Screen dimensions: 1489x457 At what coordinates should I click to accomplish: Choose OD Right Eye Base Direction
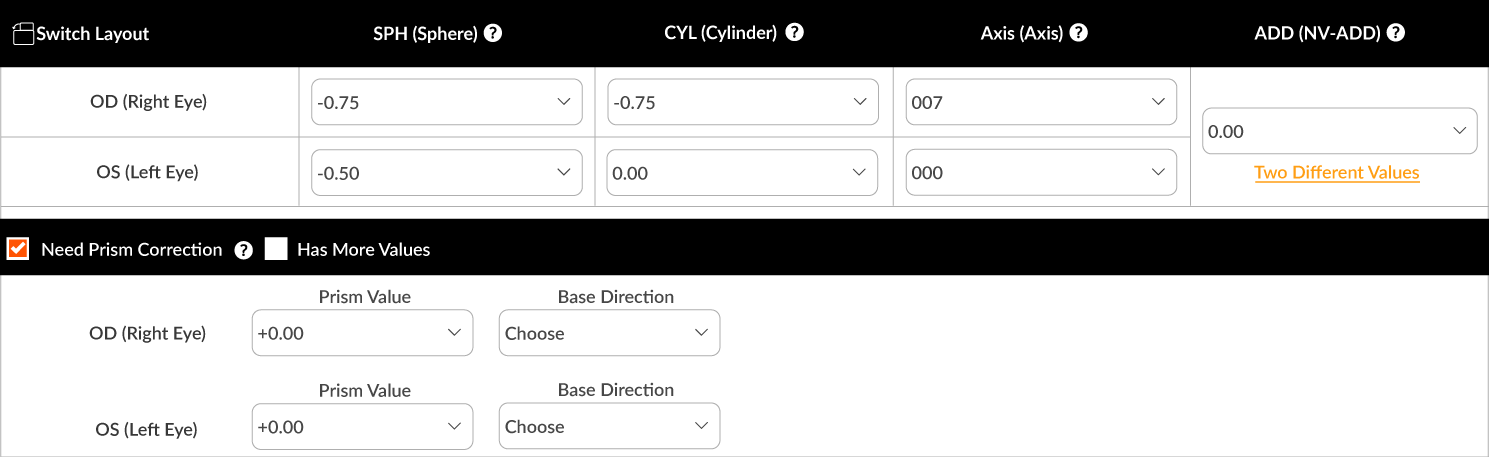click(609, 333)
